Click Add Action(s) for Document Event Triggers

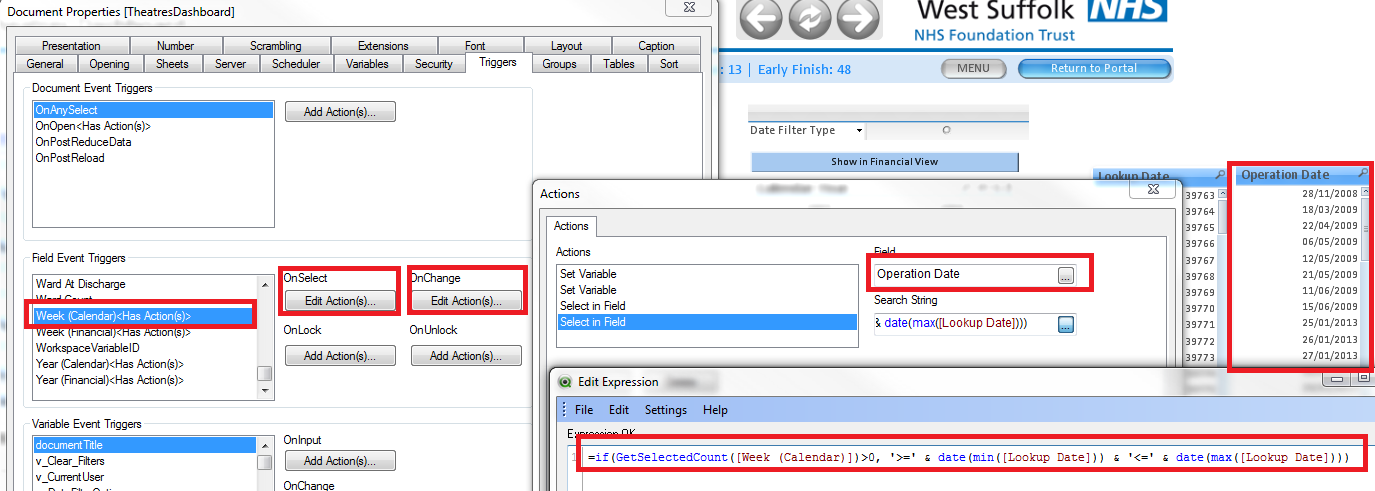point(340,112)
